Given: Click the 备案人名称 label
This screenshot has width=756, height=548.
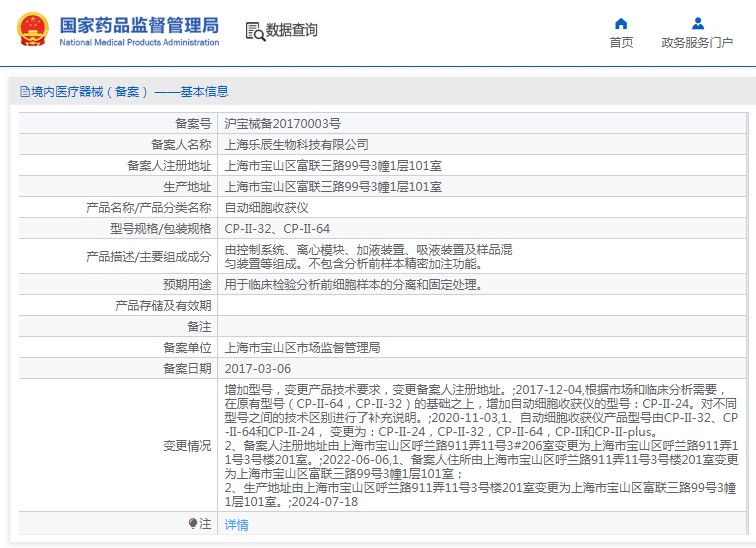Looking at the screenshot, I should [x=181, y=145].
